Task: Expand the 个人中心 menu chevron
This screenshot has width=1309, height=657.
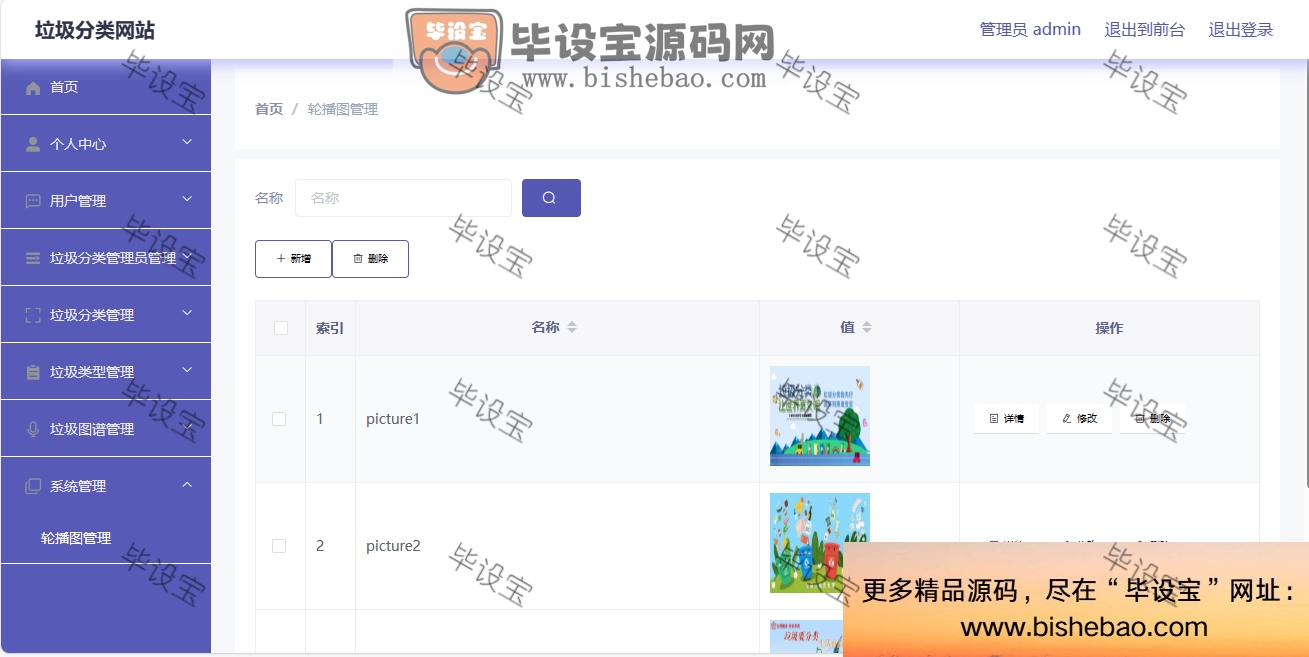Action: [187, 143]
